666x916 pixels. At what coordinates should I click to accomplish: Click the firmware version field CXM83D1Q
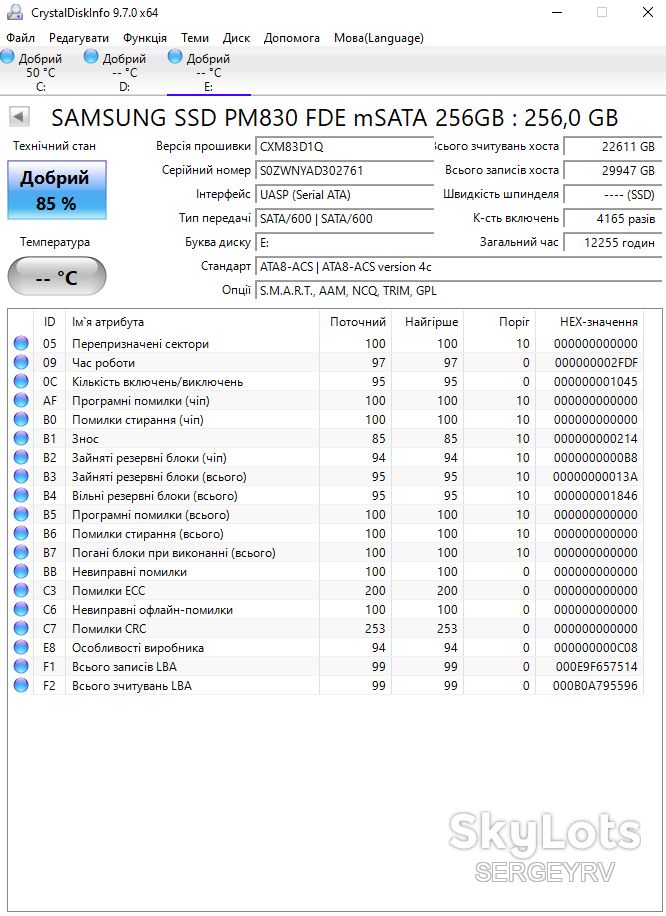click(x=344, y=147)
